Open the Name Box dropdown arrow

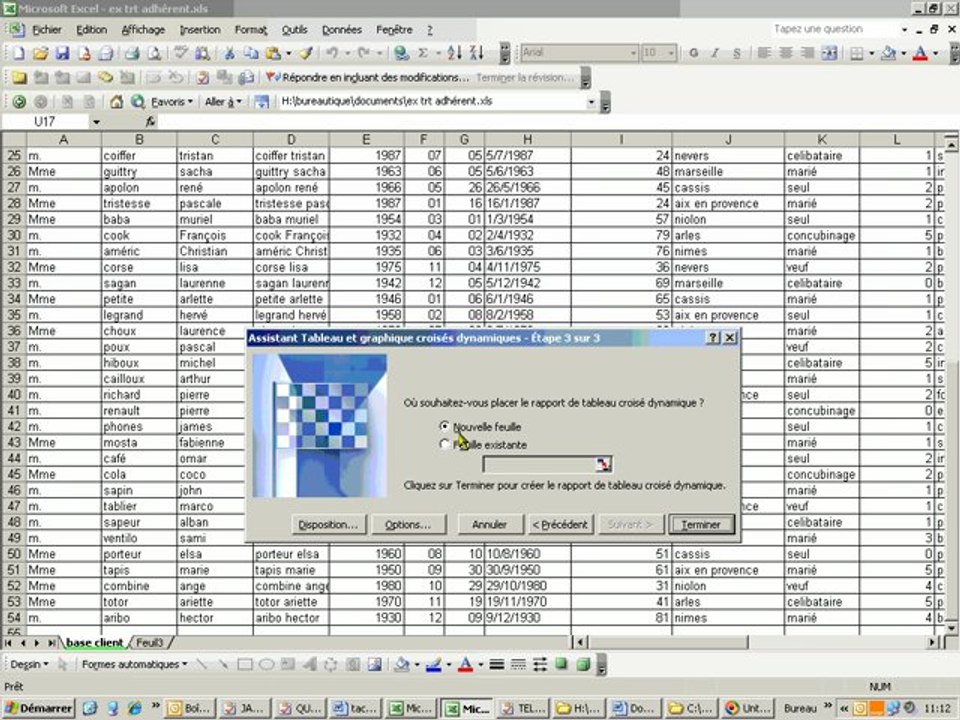click(x=96, y=122)
